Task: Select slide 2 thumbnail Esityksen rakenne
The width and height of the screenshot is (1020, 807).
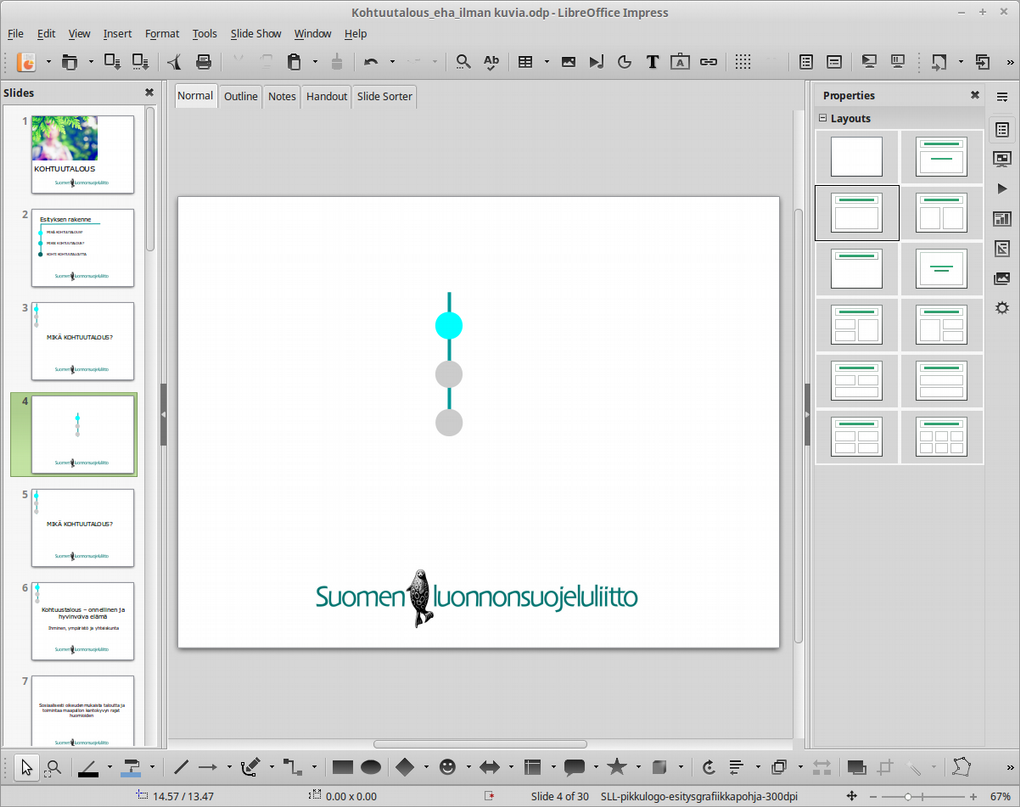Action: (83, 248)
